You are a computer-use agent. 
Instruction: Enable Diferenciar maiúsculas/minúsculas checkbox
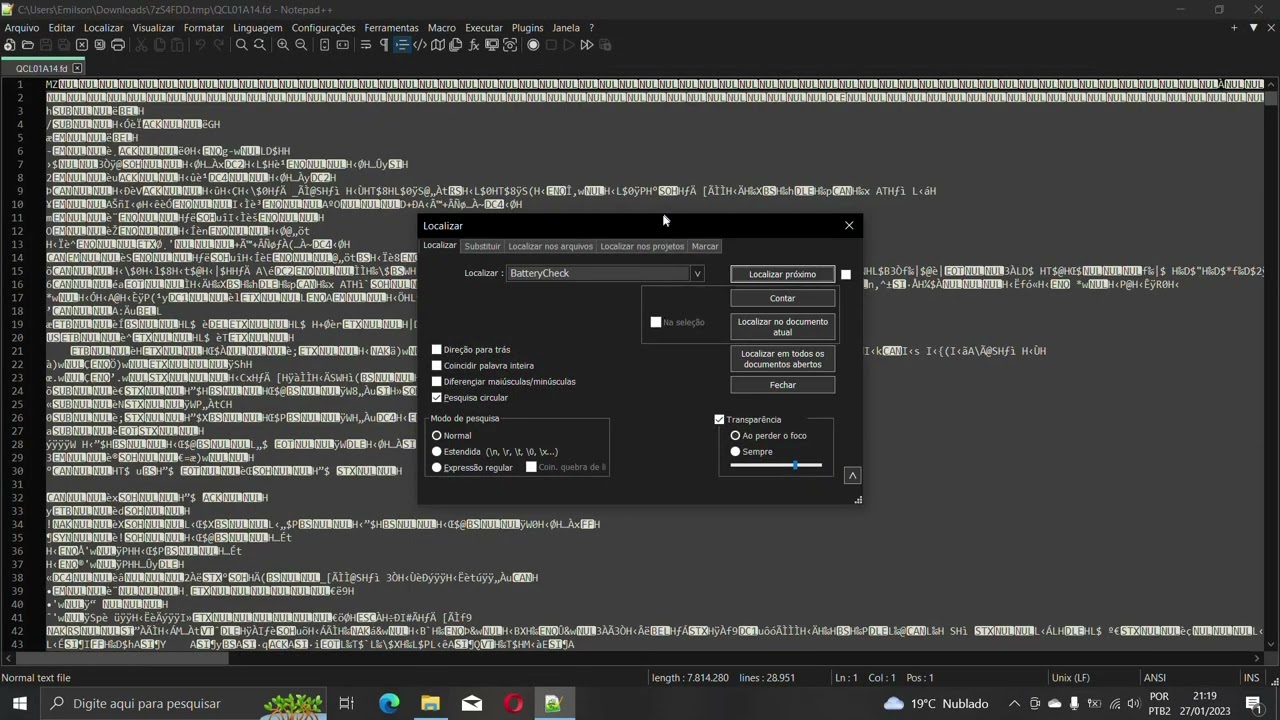click(437, 381)
